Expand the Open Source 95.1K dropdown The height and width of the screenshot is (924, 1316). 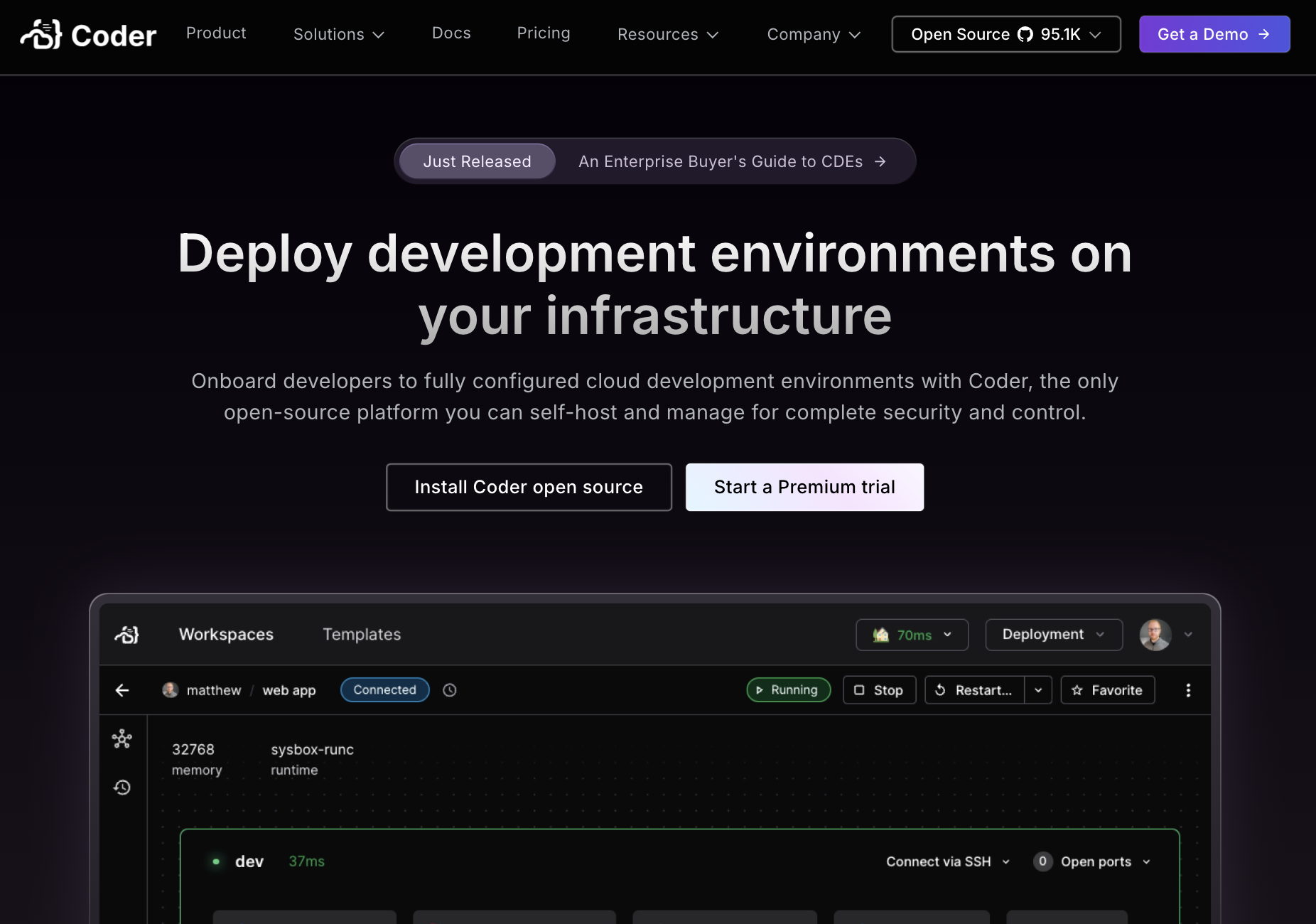1096,34
